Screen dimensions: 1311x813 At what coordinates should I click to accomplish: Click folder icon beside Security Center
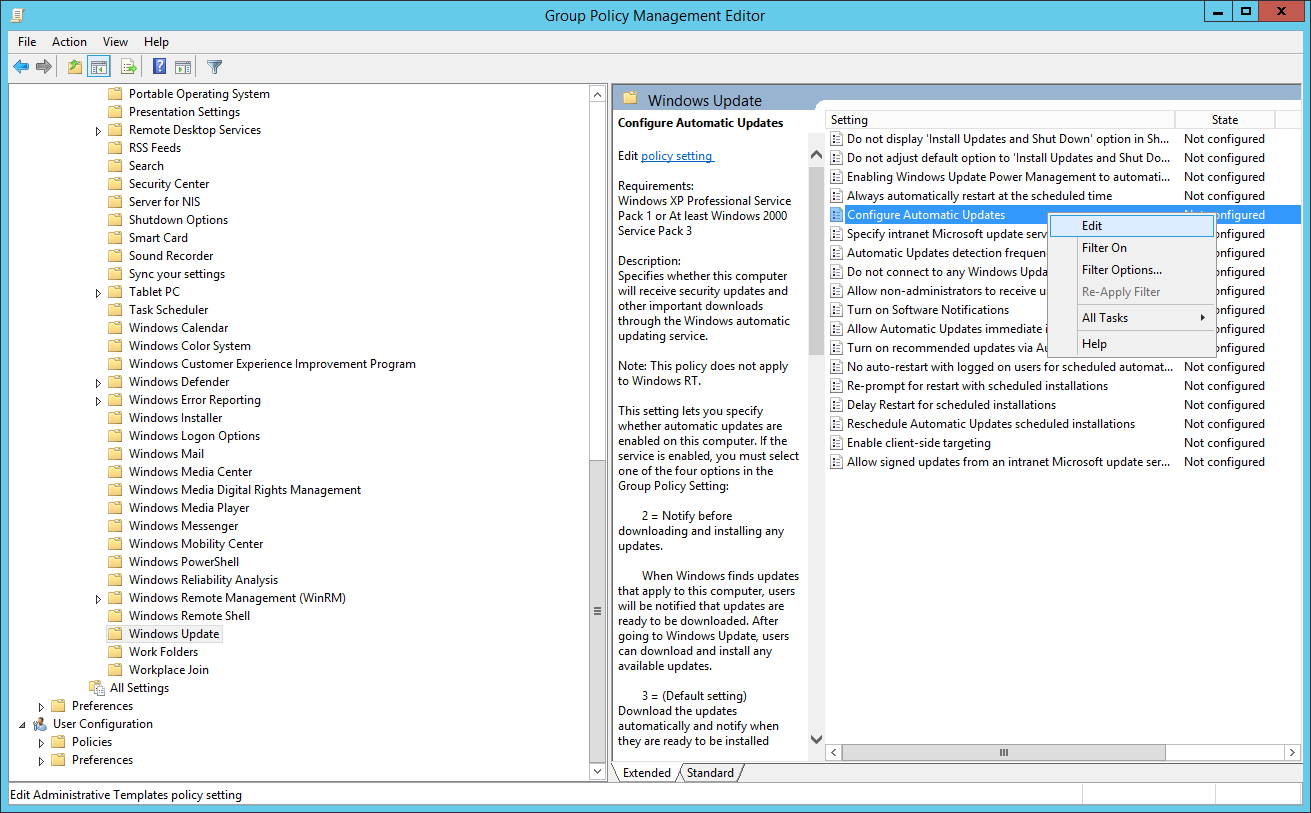click(115, 184)
